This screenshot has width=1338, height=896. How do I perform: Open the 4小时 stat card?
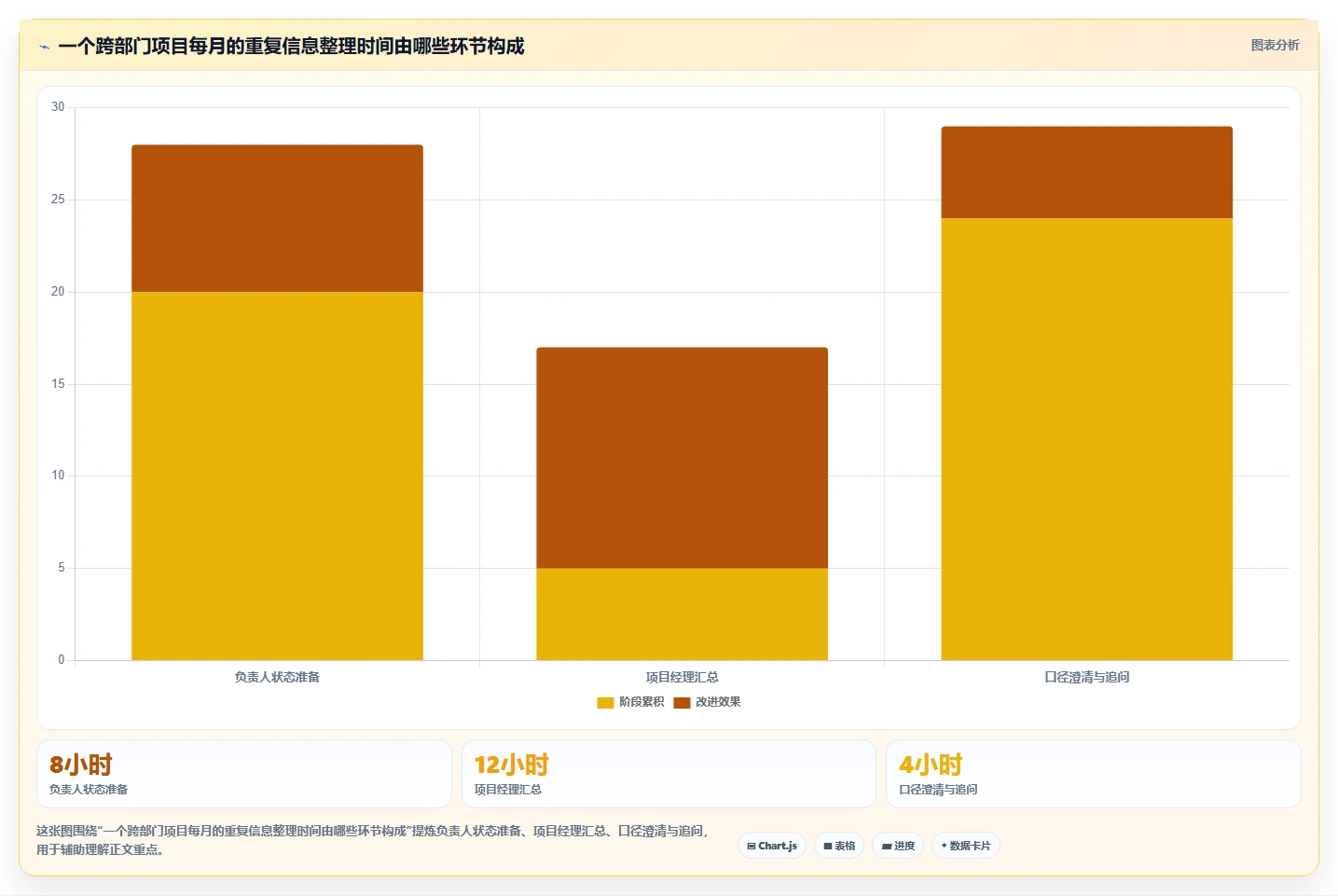(1093, 774)
